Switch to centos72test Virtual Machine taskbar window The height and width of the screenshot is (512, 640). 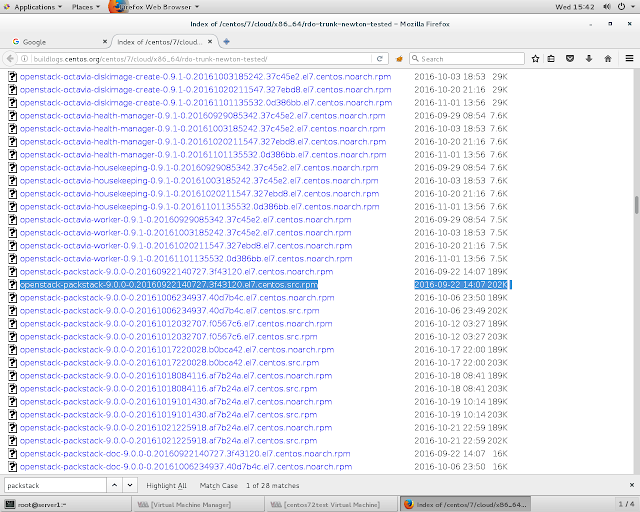coord(331,505)
